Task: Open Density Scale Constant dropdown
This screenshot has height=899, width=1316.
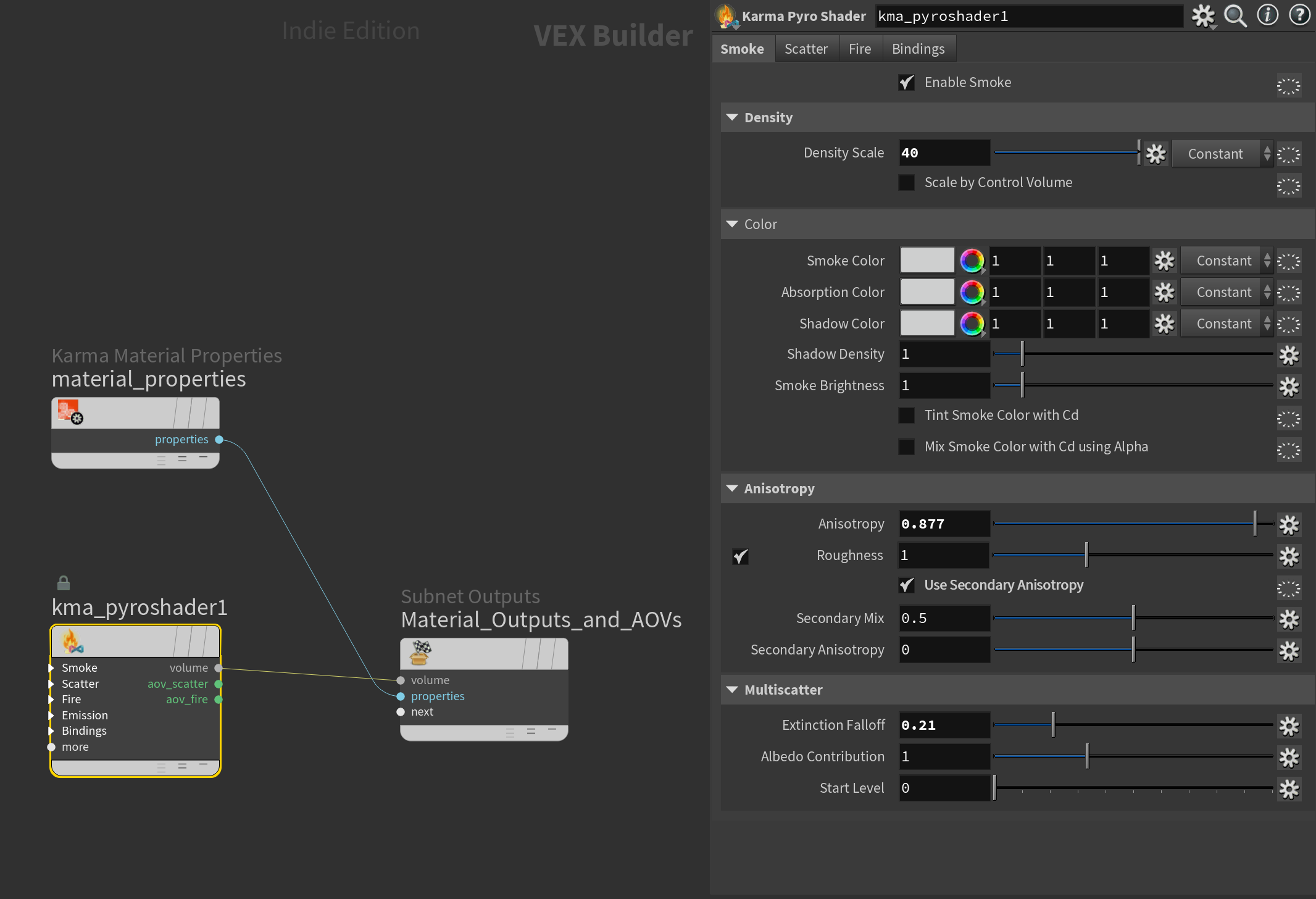Action: (1222, 154)
